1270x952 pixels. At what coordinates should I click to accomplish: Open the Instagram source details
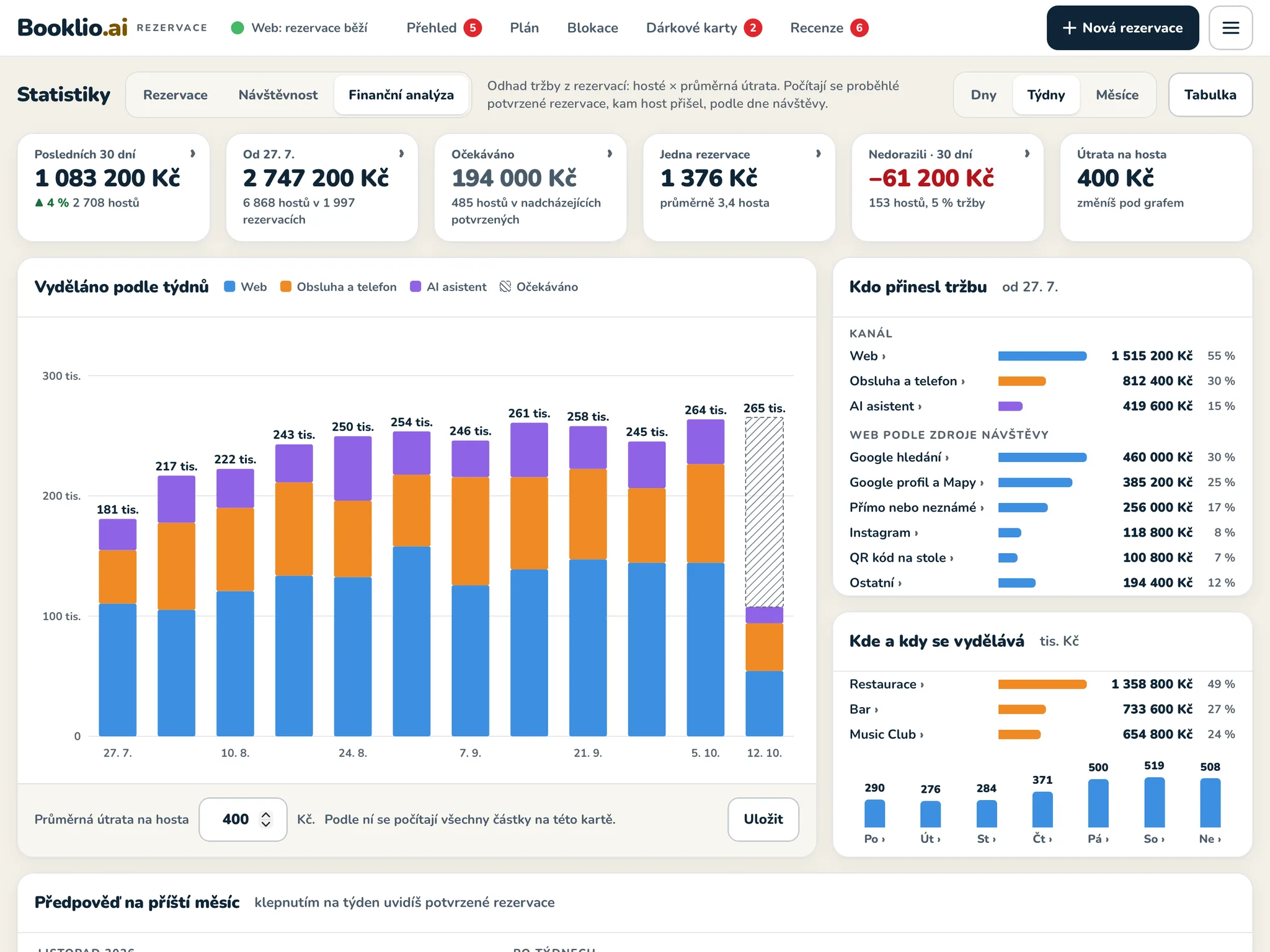pyautogui.click(x=1042, y=533)
